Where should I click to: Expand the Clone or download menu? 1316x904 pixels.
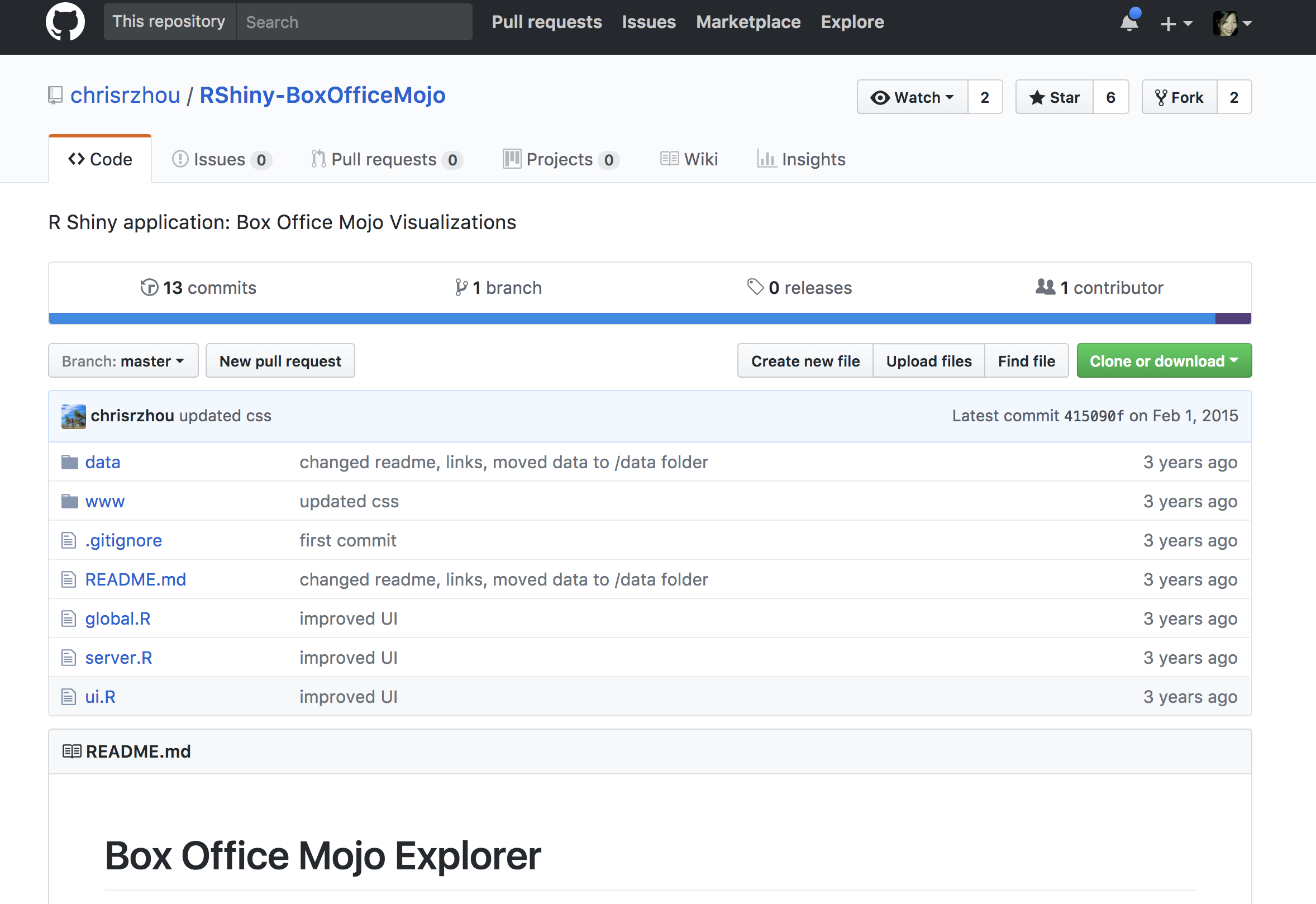pyautogui.click(x=1164, y=361)
